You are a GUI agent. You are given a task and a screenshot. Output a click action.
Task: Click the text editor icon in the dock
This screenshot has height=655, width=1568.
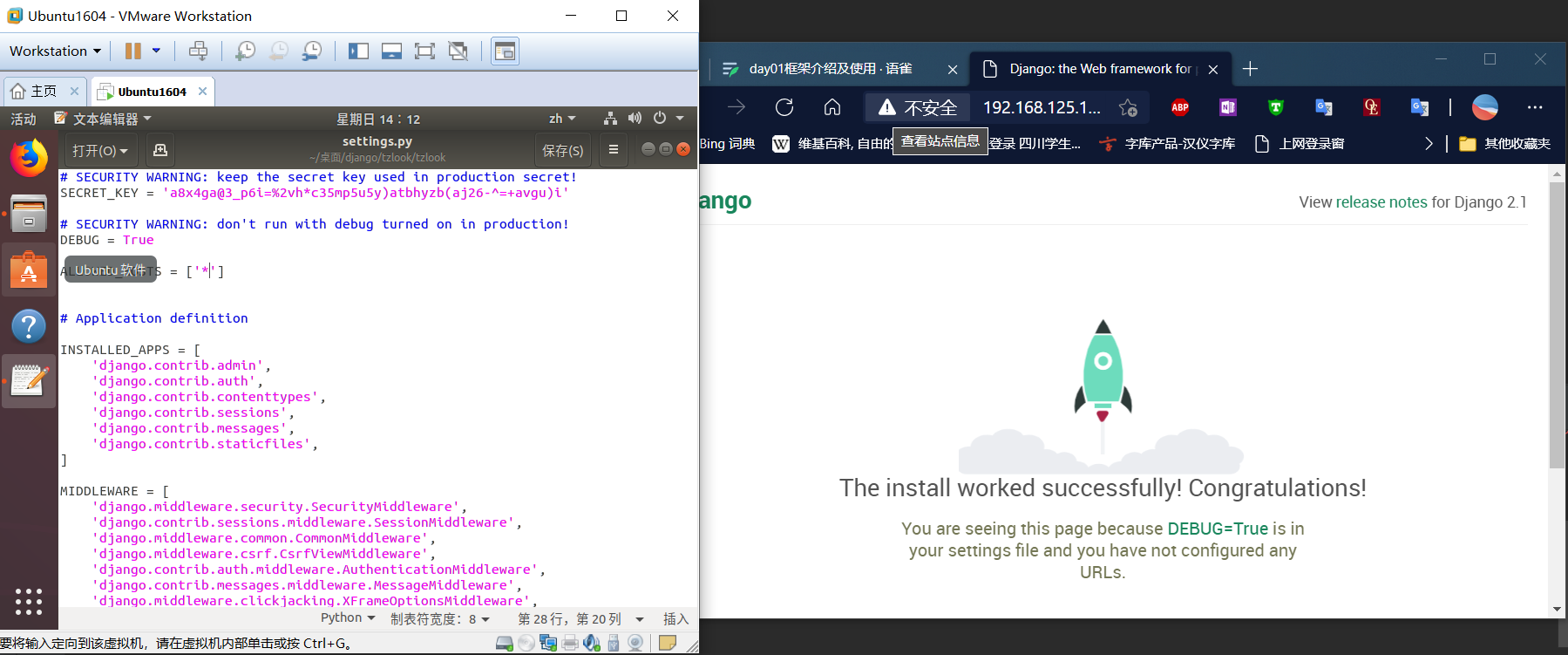click(x=29, y=381)
